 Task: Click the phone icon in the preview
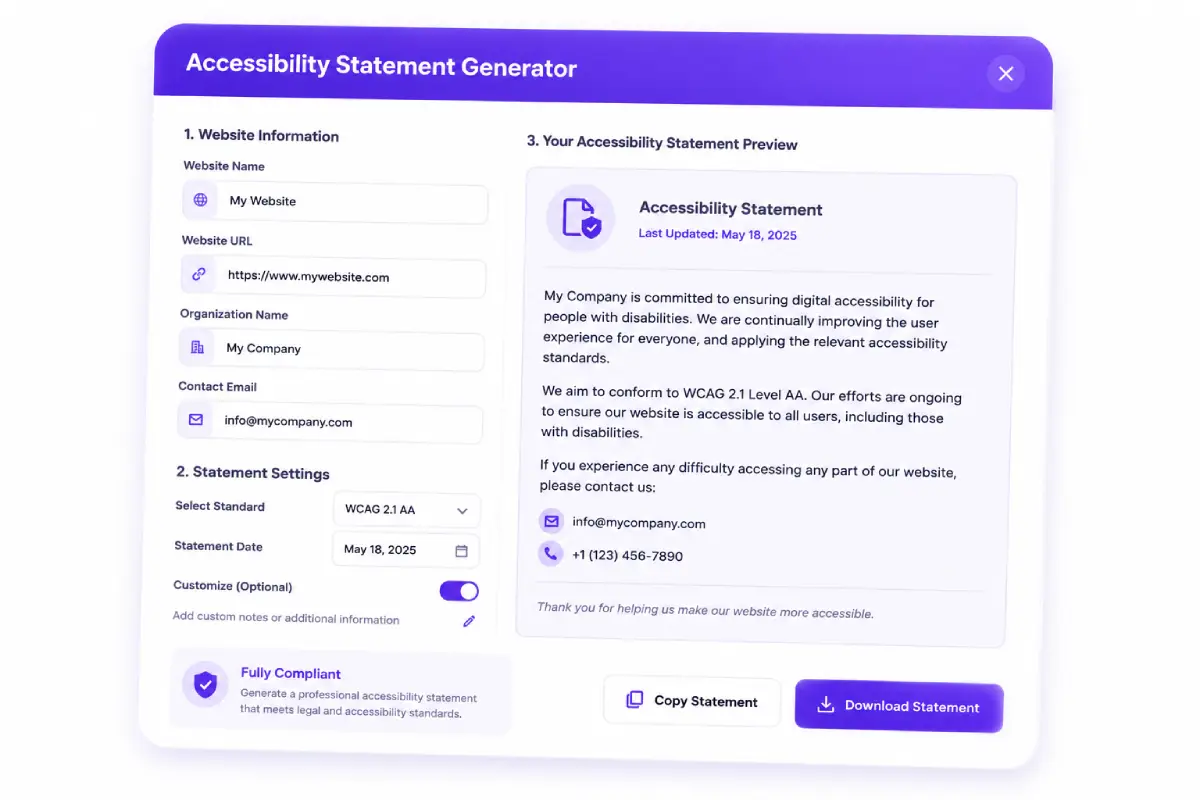pos(550,553)
